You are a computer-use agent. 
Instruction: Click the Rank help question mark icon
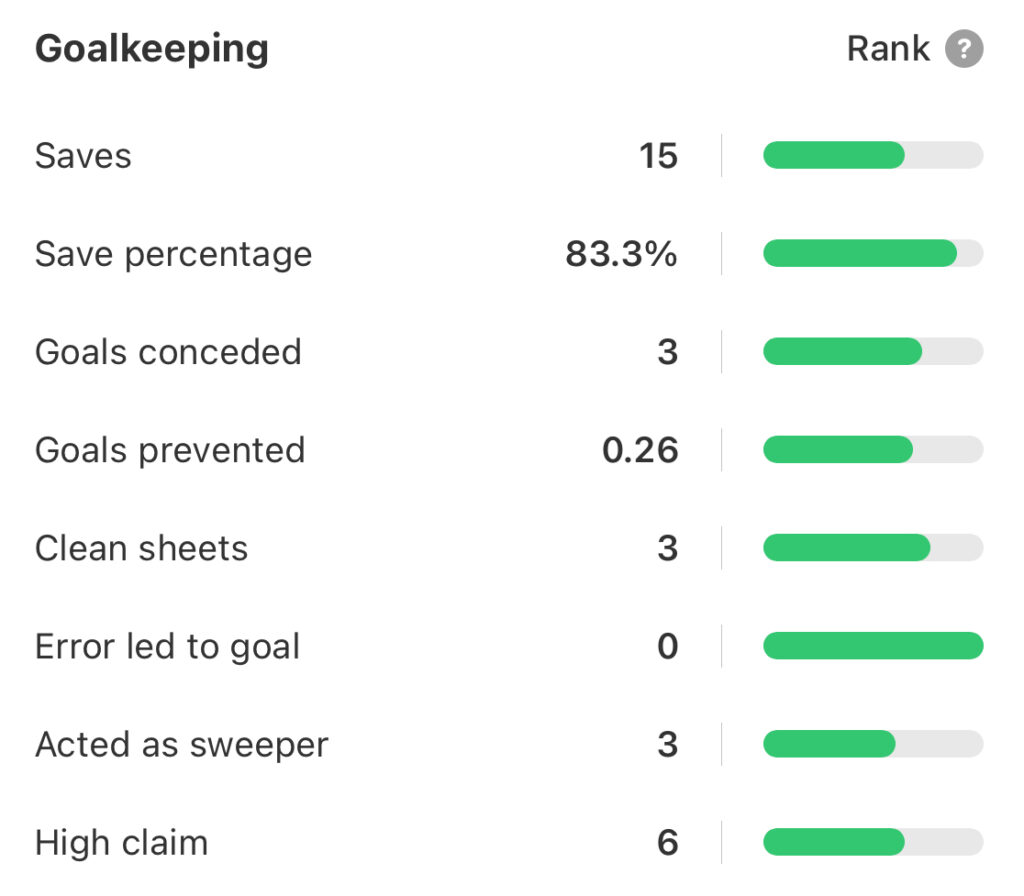965,49
